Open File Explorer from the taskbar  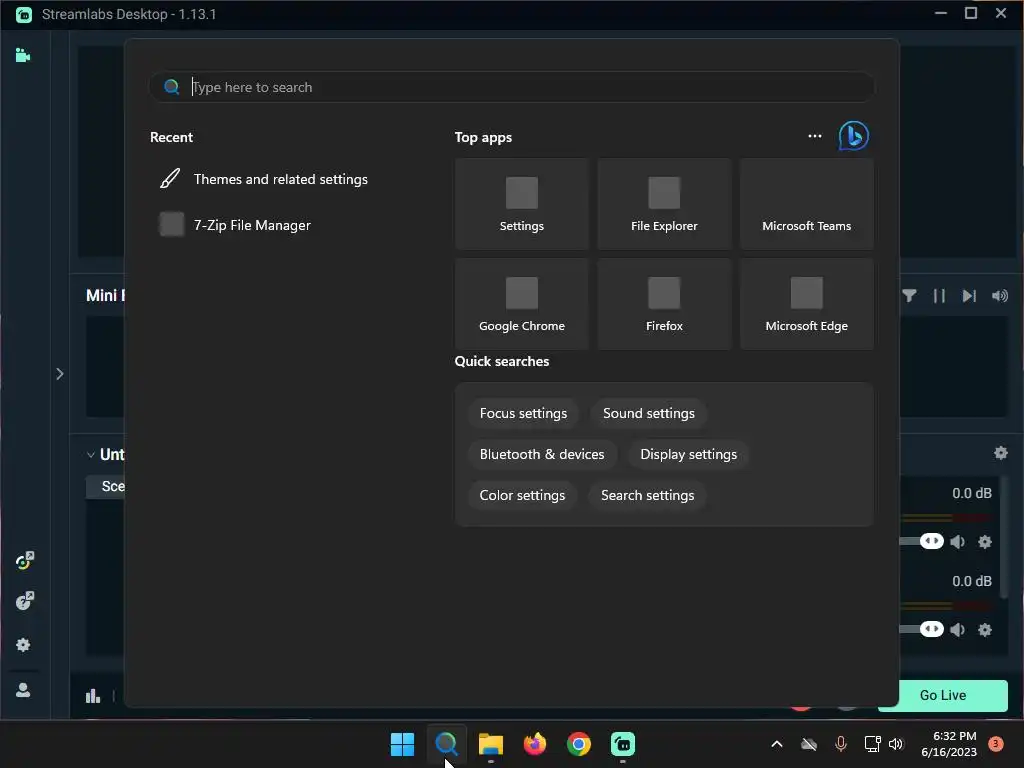tap(490, 744)
